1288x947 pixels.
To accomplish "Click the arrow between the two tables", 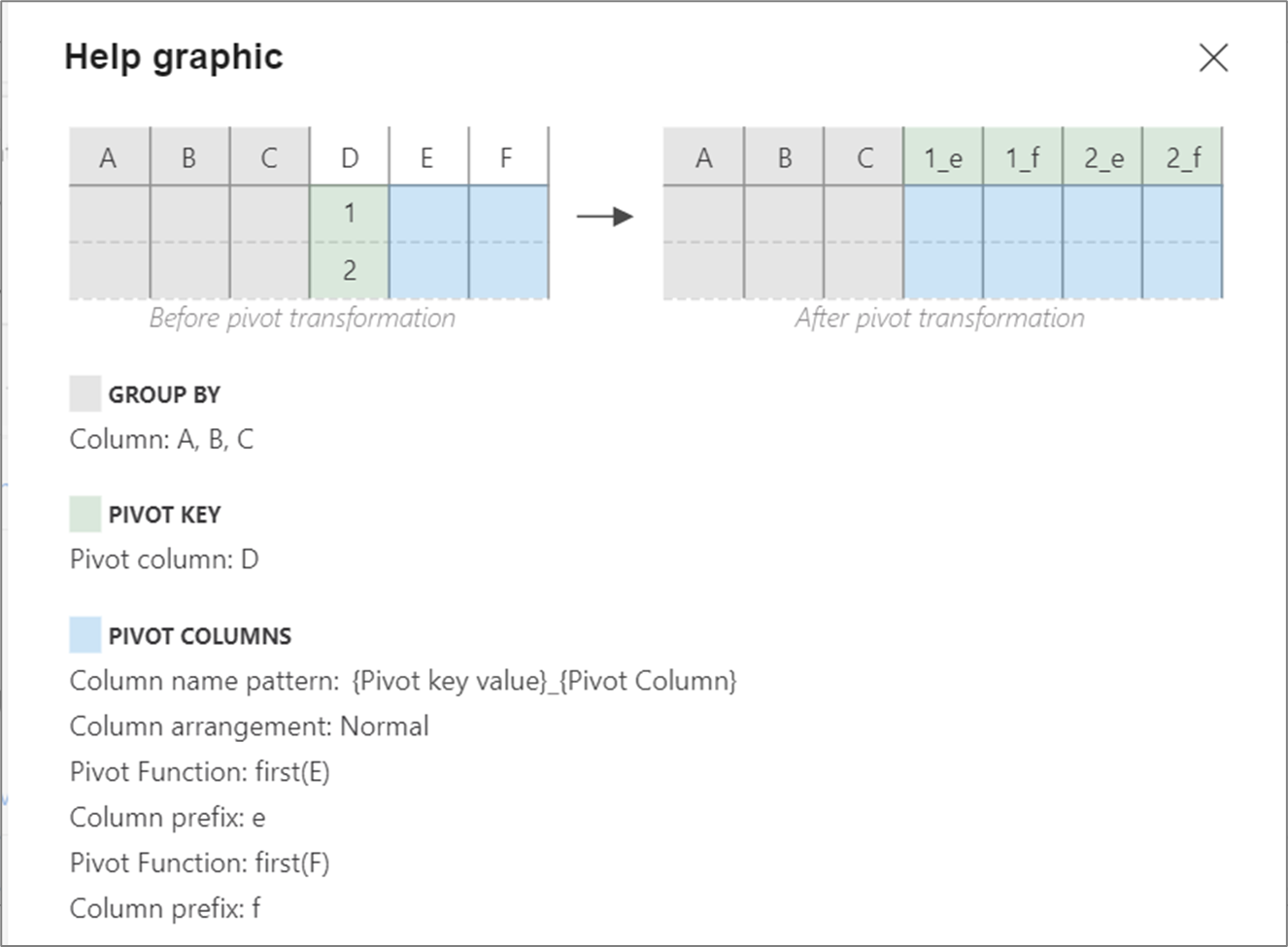I will (x=604, y=214).
